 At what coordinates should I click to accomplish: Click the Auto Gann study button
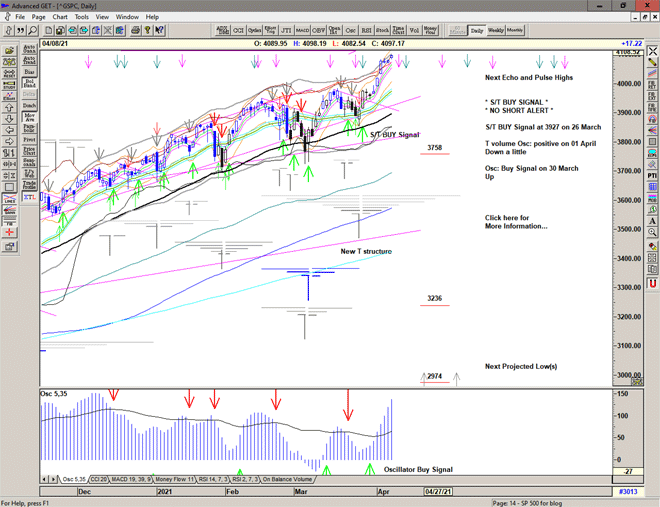coord(28,47)
